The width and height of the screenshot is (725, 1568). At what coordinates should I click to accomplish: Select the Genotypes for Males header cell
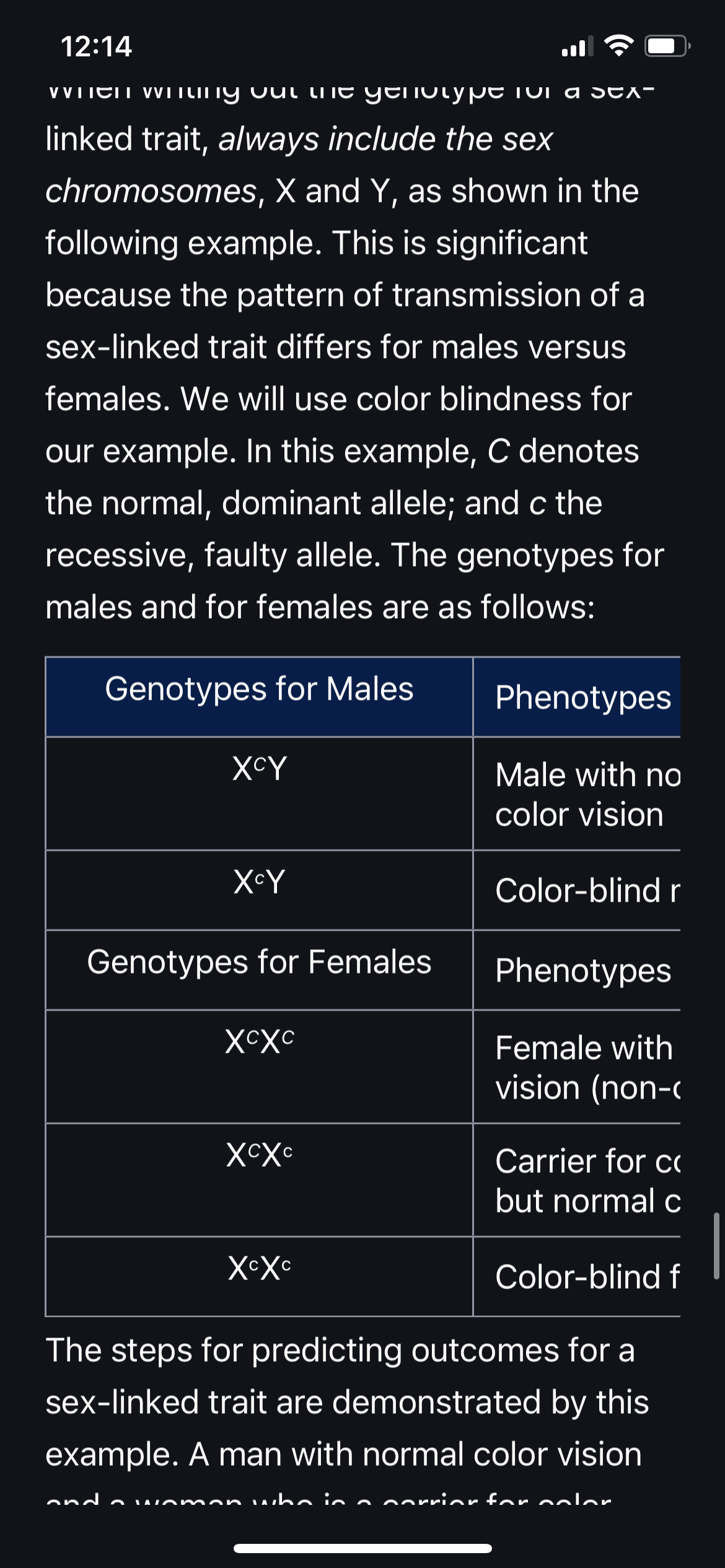tap(259, 697)
